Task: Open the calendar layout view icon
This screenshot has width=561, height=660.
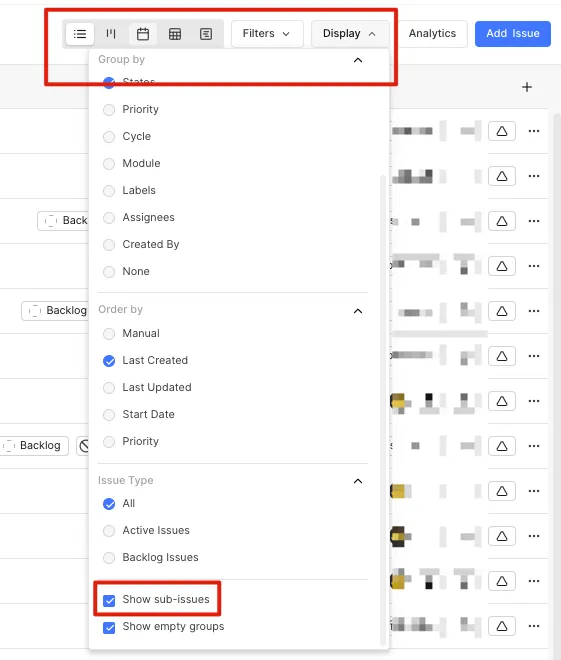Action: (x=143, y=34)
